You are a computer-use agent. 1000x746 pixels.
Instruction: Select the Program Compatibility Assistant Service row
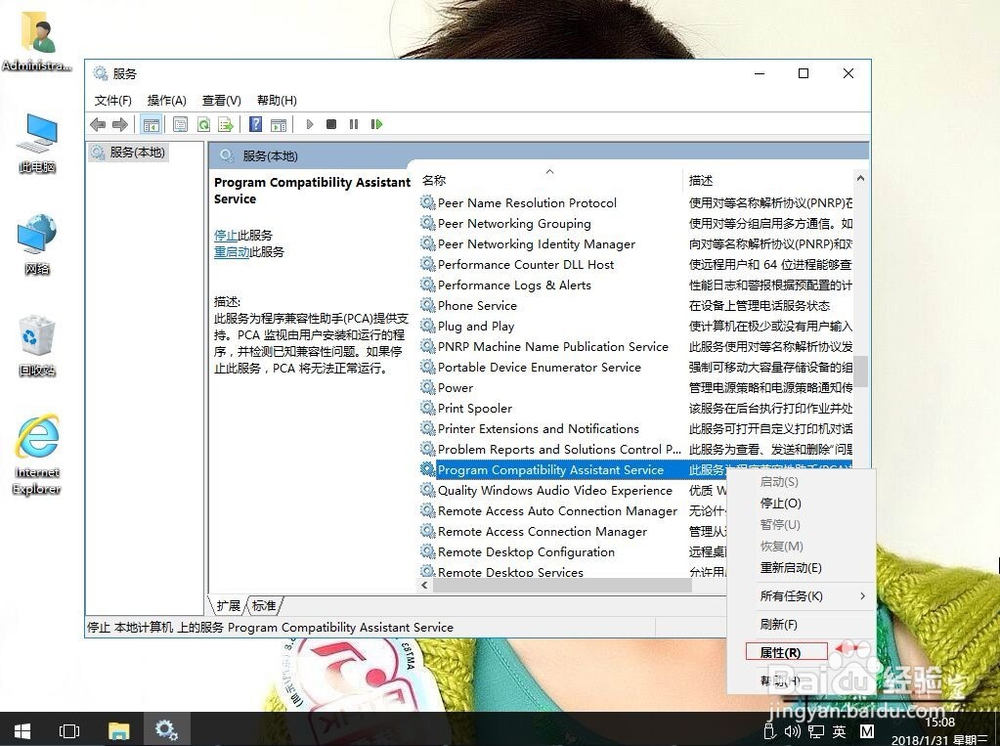551,469
